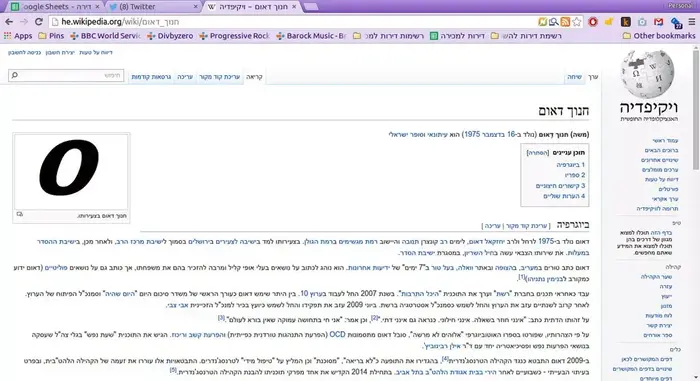Open the Divbyzero bookmark

coord(170,36)
